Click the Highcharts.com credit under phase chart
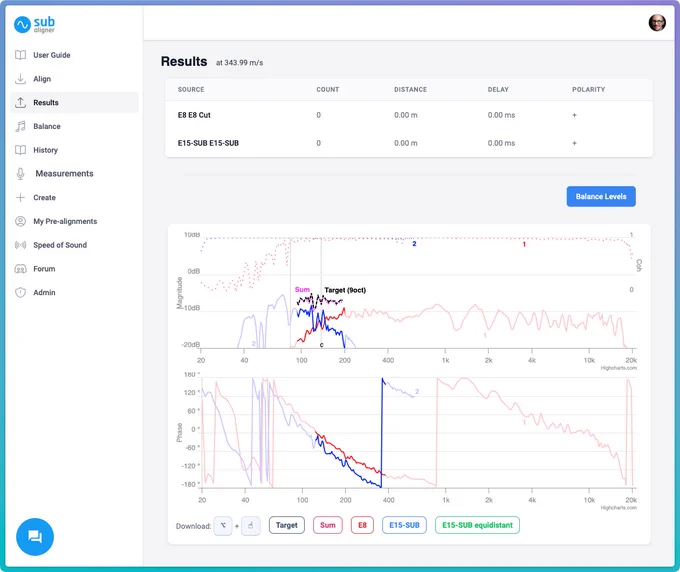 618,507
